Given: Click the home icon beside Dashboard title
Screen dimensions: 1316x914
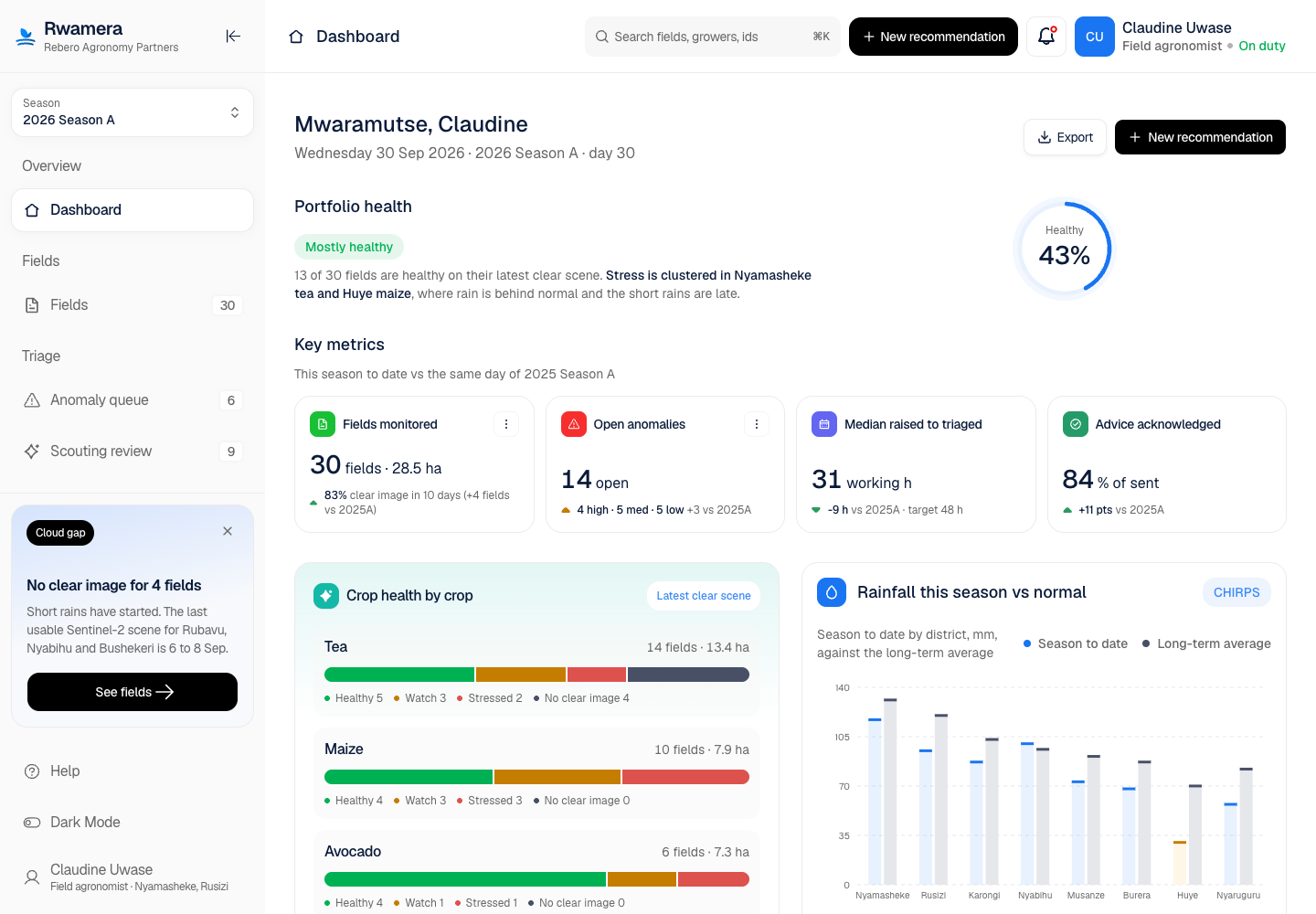Looking at the screenshot, I should 296,37.
